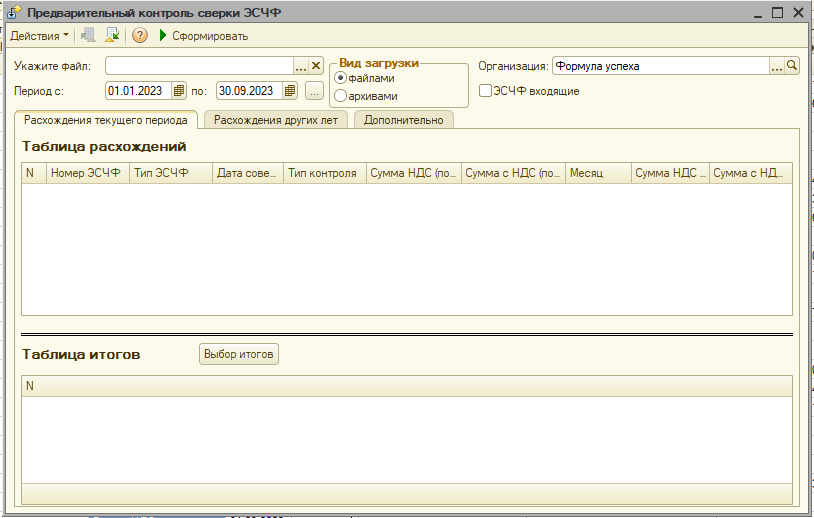Clear the file path with the X icon
Screen dimensions: 814x518
316,66
